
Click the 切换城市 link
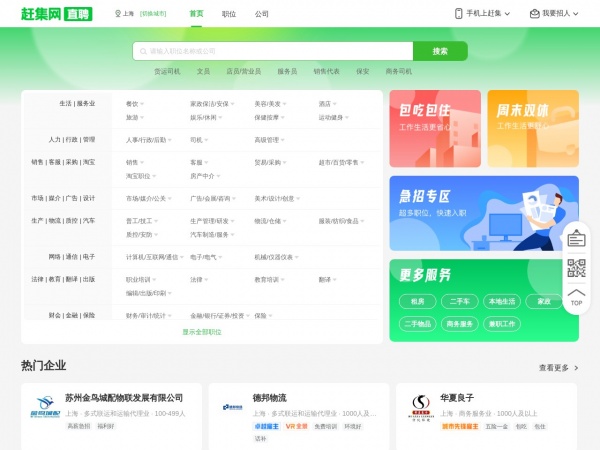pos(153,14)
